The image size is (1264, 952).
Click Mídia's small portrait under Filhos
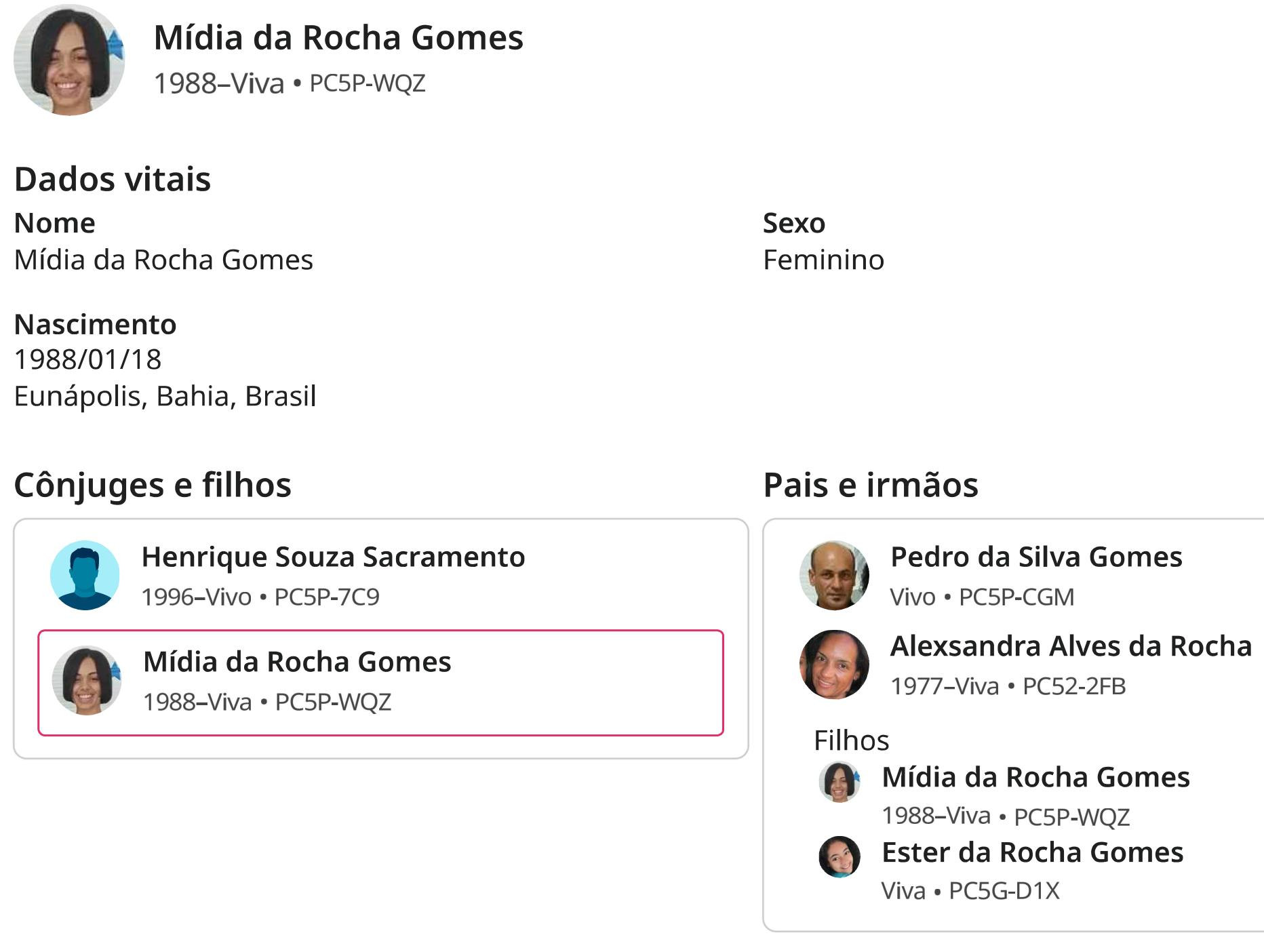[x=840, y=782]
